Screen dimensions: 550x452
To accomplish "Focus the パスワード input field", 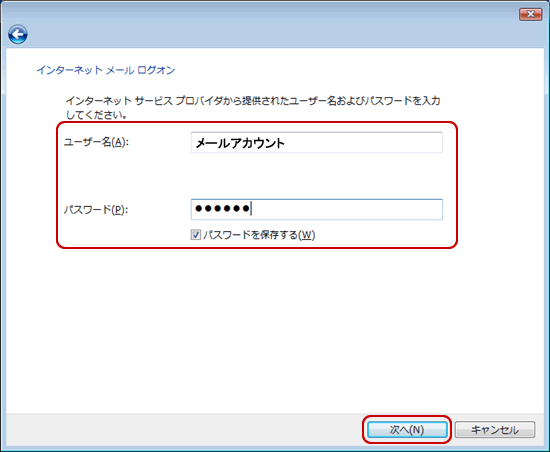I will 317,209.
